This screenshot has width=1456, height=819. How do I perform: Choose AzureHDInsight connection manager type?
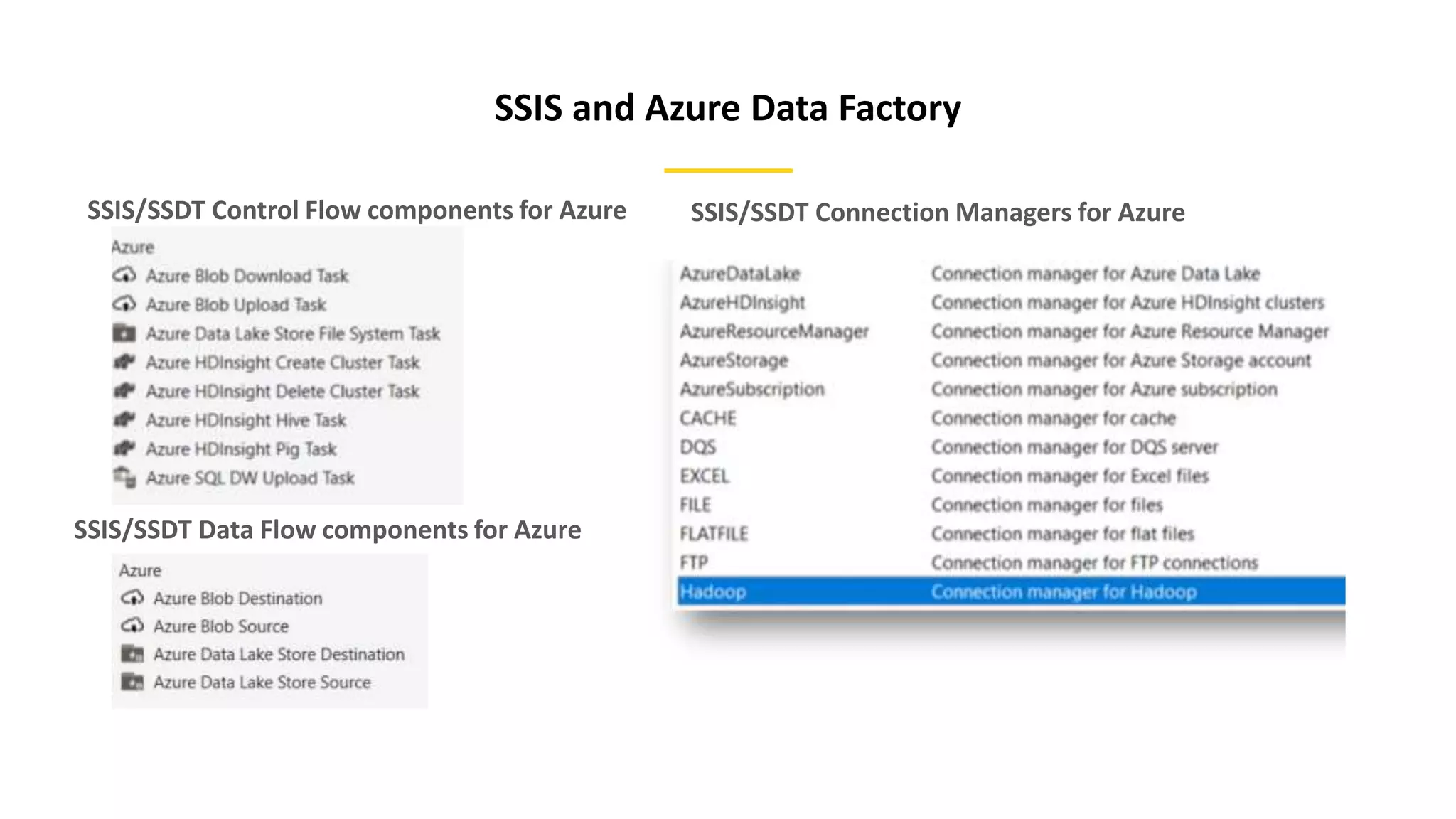(742, 303)
